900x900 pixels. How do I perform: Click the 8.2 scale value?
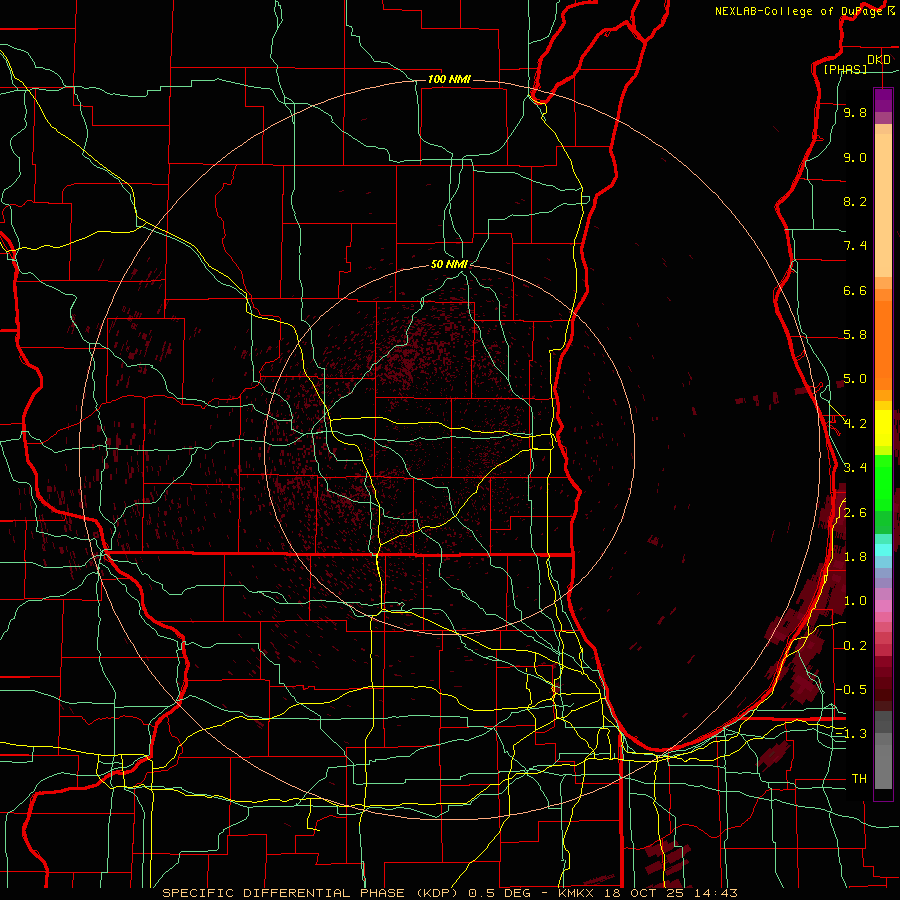point(855,201)
